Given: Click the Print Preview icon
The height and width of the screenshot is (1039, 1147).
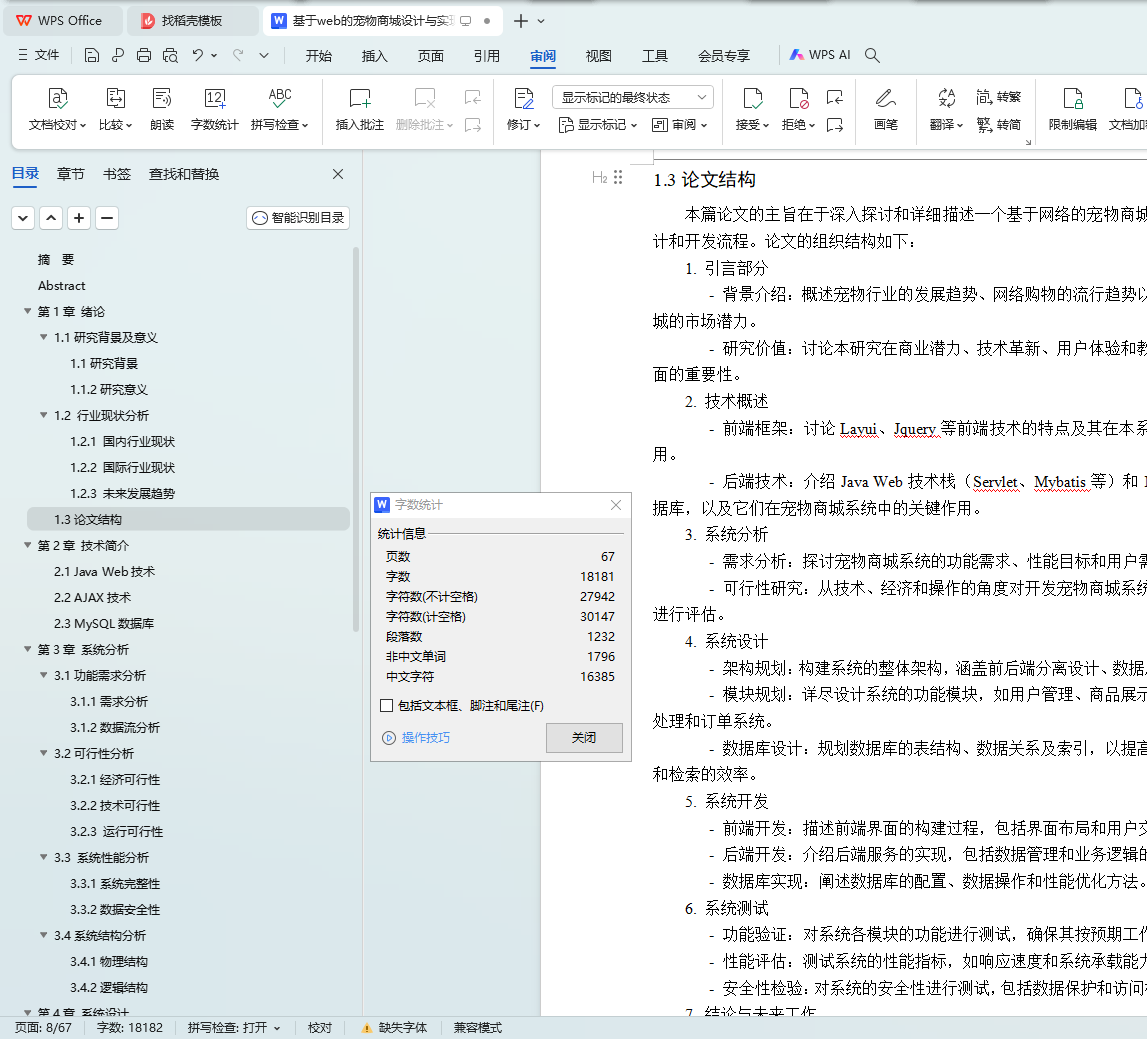Looking at the screenshot, I should [170, 55].
